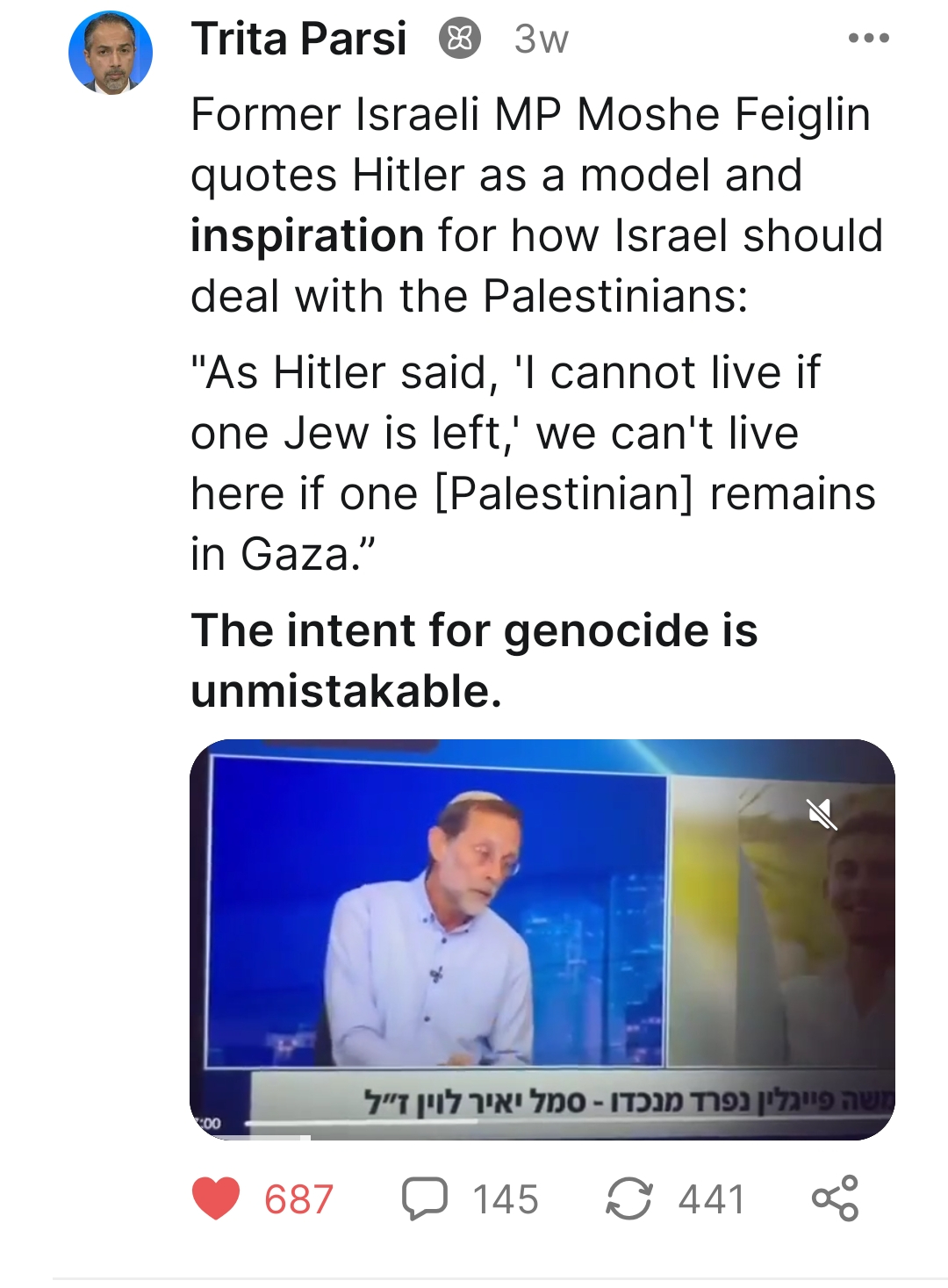948x1288 pixels.
Task: Tap the share icon below the video
Action: (835, 1198)
